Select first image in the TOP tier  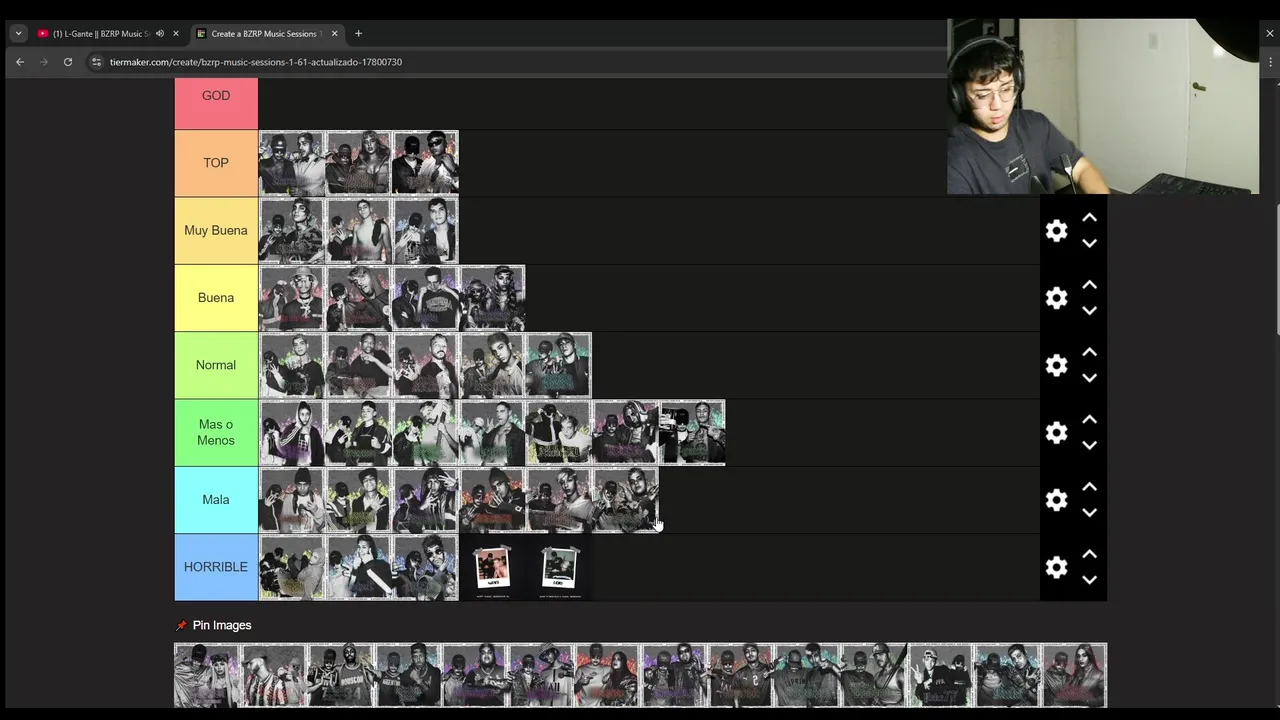click(292, 163)
